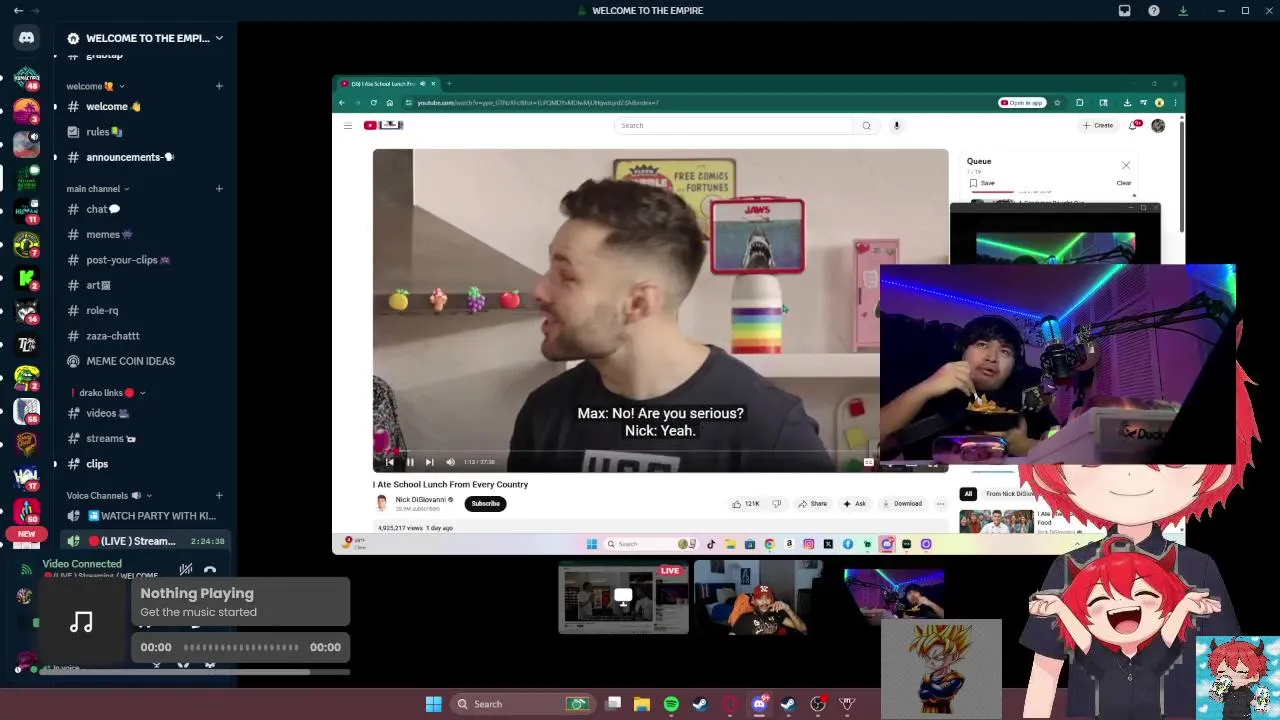Open Discord inbox in title bar
The height and width of the screenshot is (720, 1280).
[1124, 11]
